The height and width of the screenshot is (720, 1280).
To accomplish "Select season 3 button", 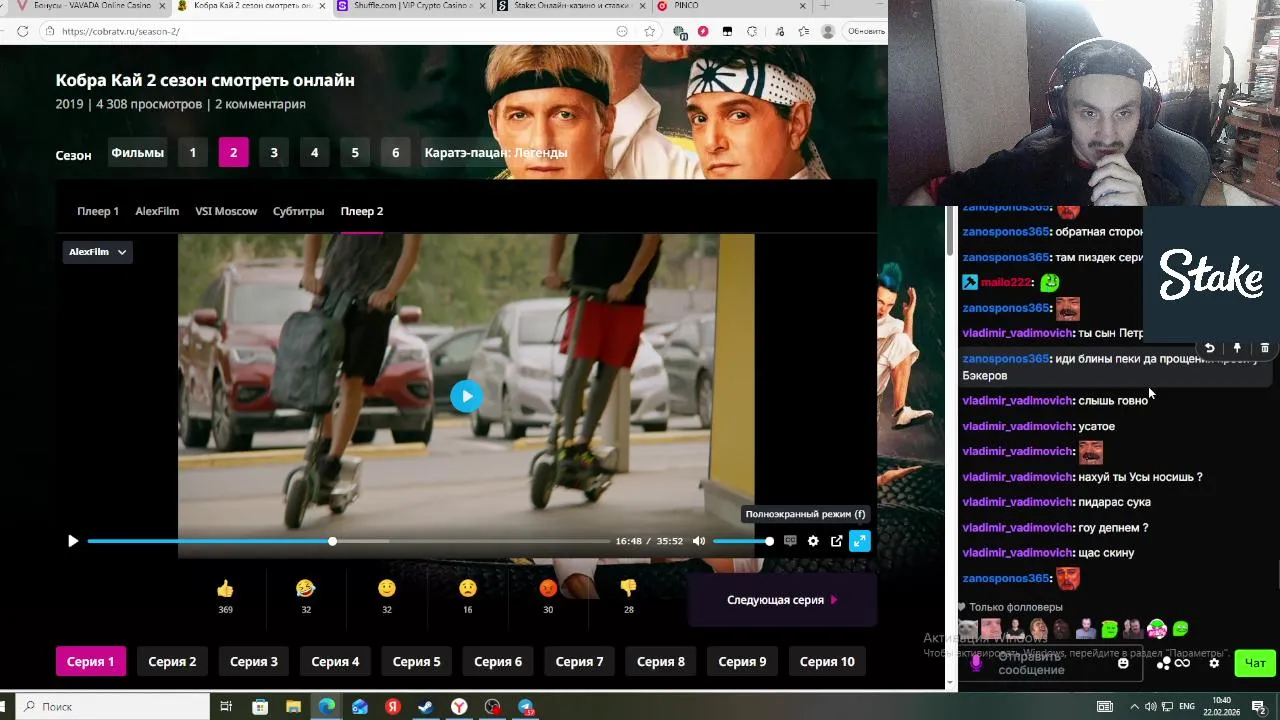I will (274, 153).
